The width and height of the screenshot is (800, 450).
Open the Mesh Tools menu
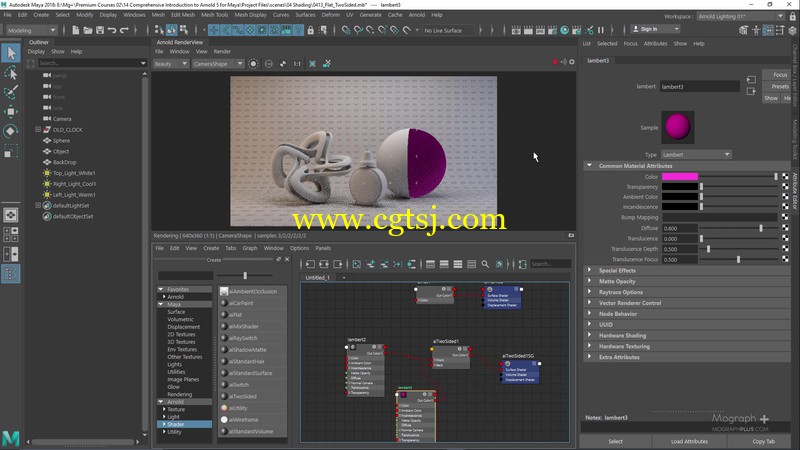coord(214,15)
